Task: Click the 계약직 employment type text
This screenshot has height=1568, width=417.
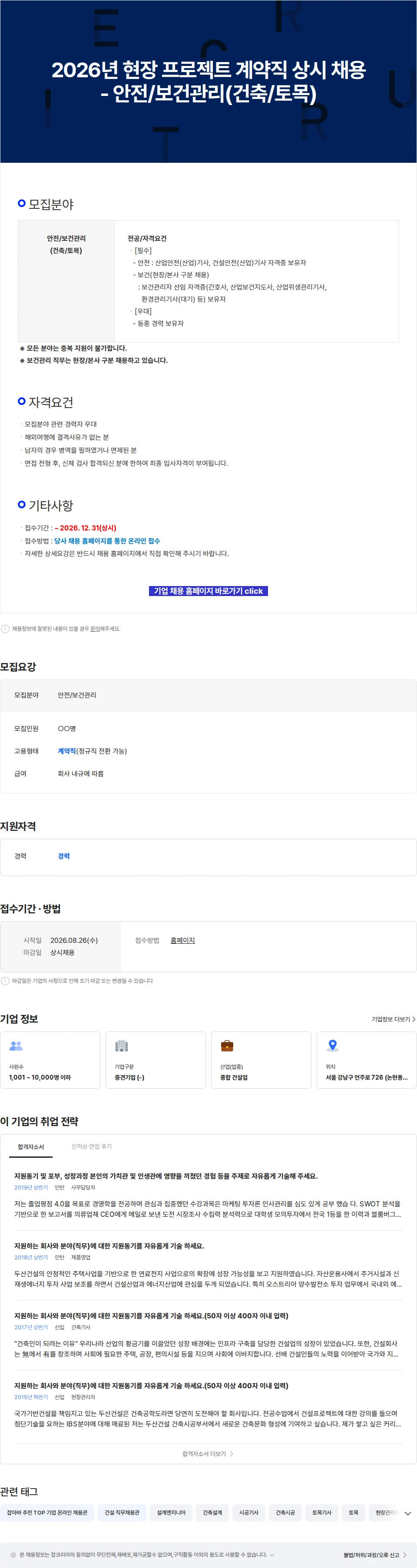Action: tap(66, 751)
